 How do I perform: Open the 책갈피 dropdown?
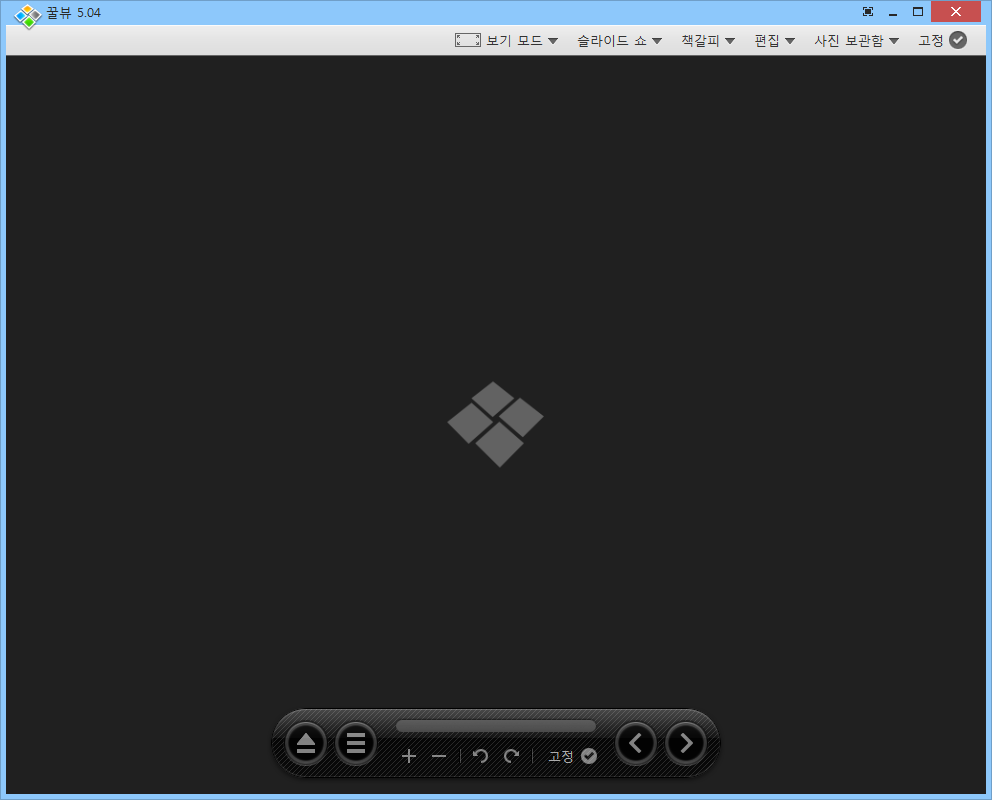click(708, 40)
